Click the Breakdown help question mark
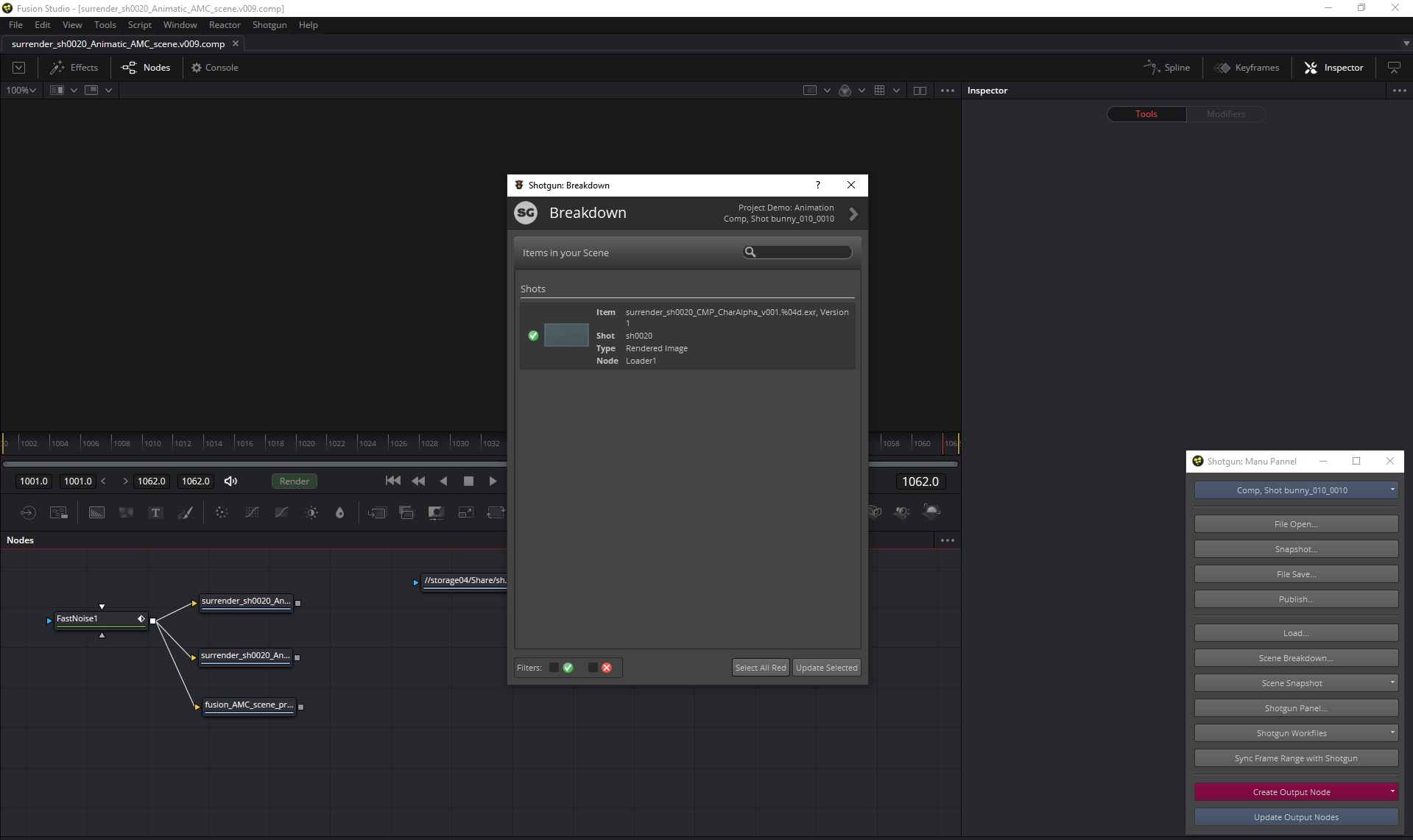Viewport: 1413px width, 840px height. (x=818, y=186)
